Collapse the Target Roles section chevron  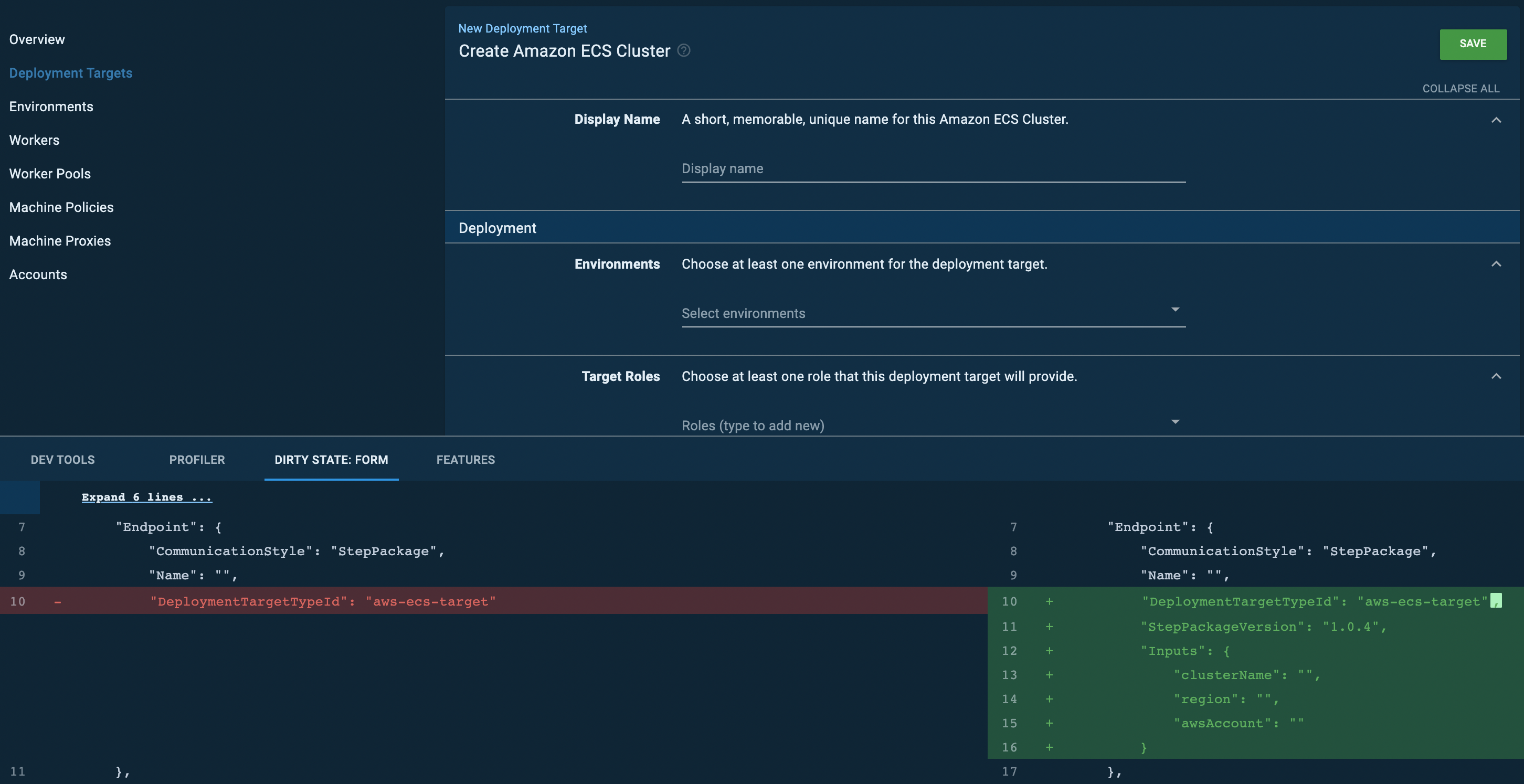pyautogui.click(x=1496, y=376)
